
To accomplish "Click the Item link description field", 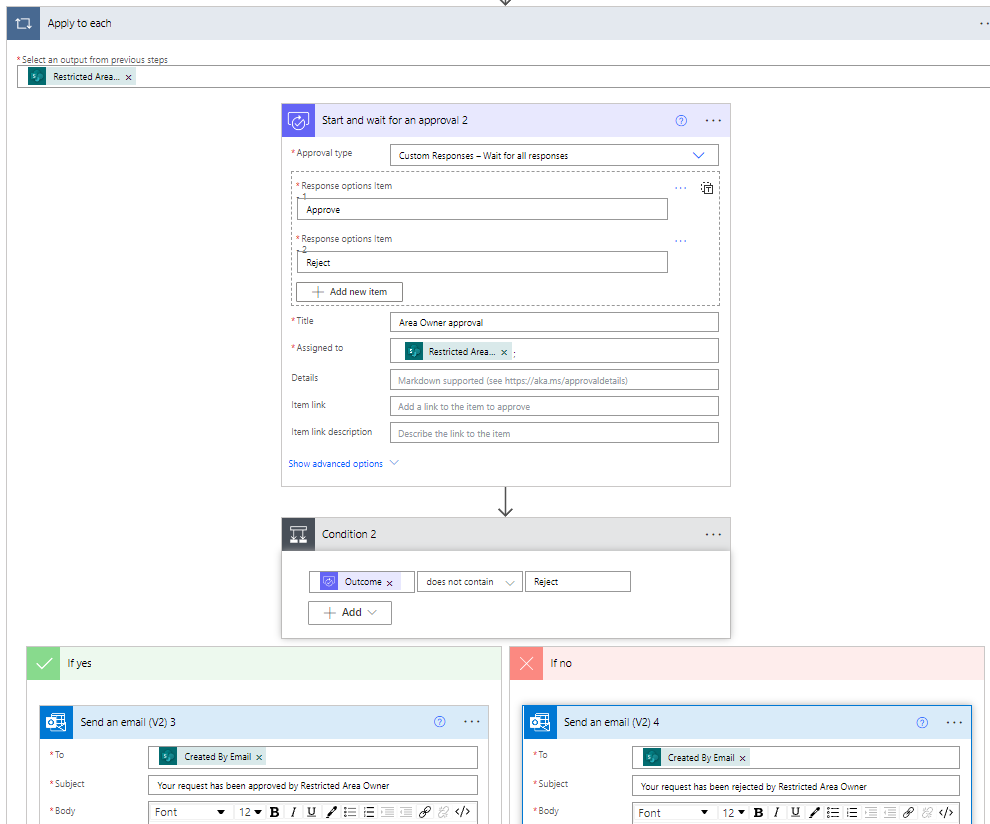I will pos(554,433).
